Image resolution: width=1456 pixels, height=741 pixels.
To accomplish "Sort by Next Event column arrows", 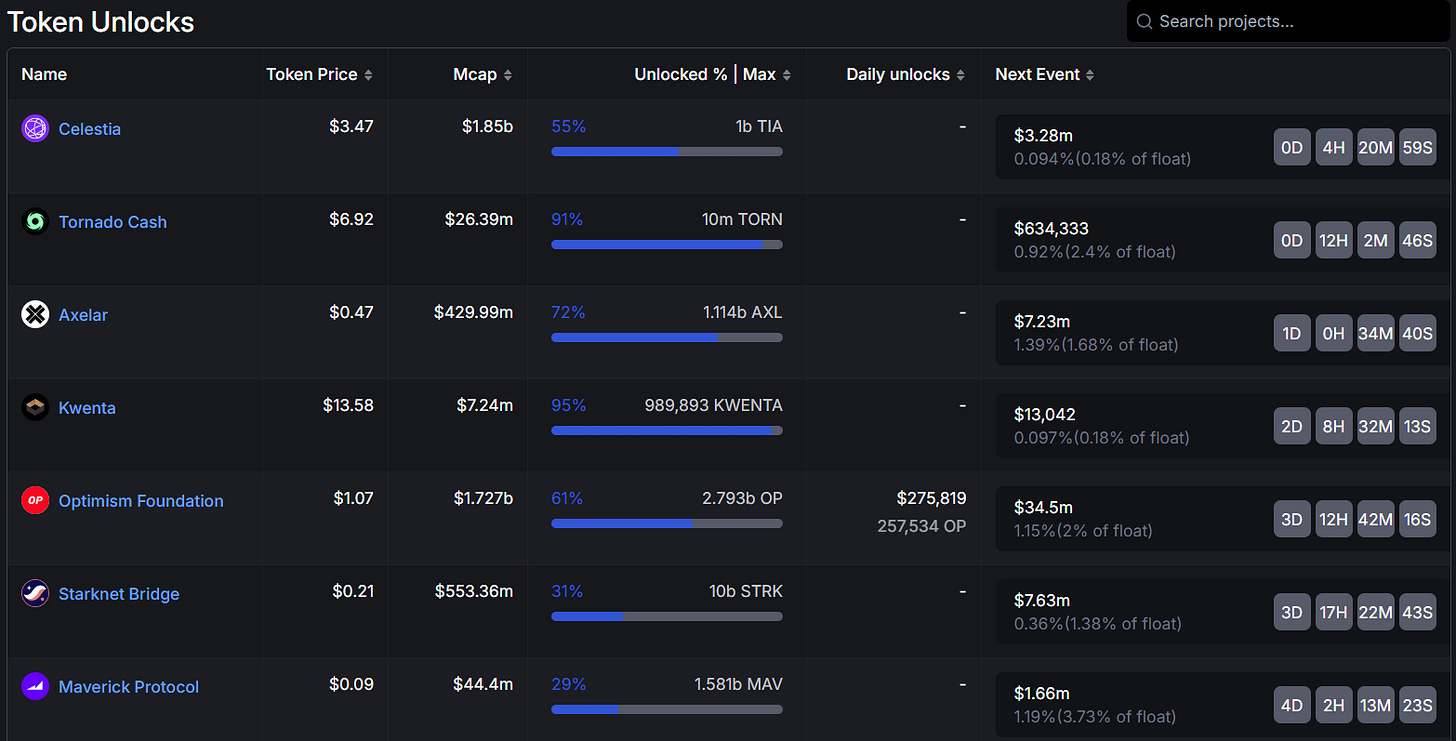I will click(1090, 75).
